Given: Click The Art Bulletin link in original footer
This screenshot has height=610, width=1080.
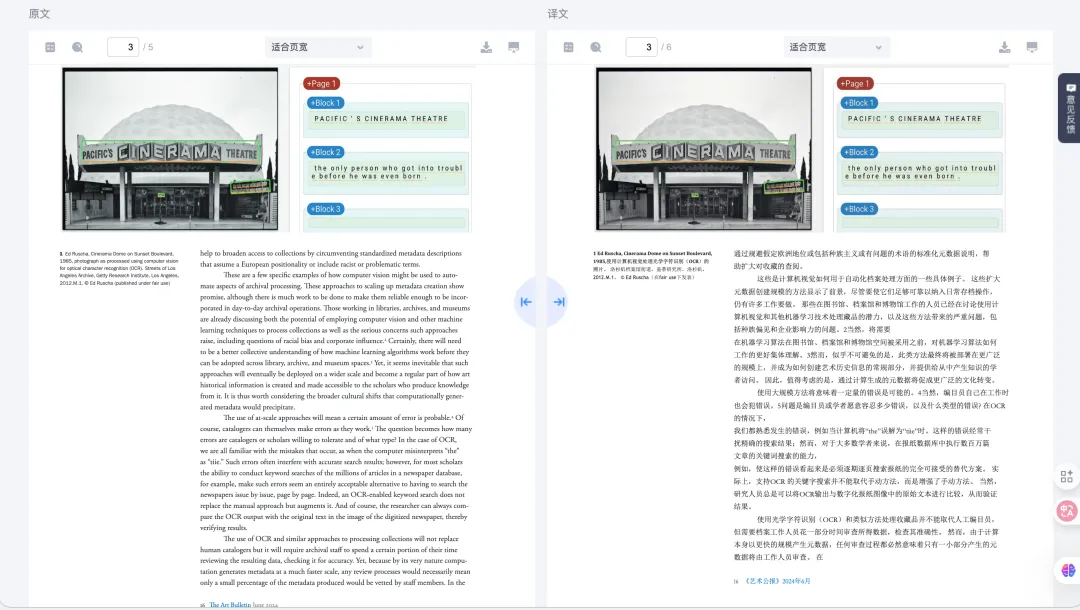Looking at the screenshot, I should [x=229, y=604].
